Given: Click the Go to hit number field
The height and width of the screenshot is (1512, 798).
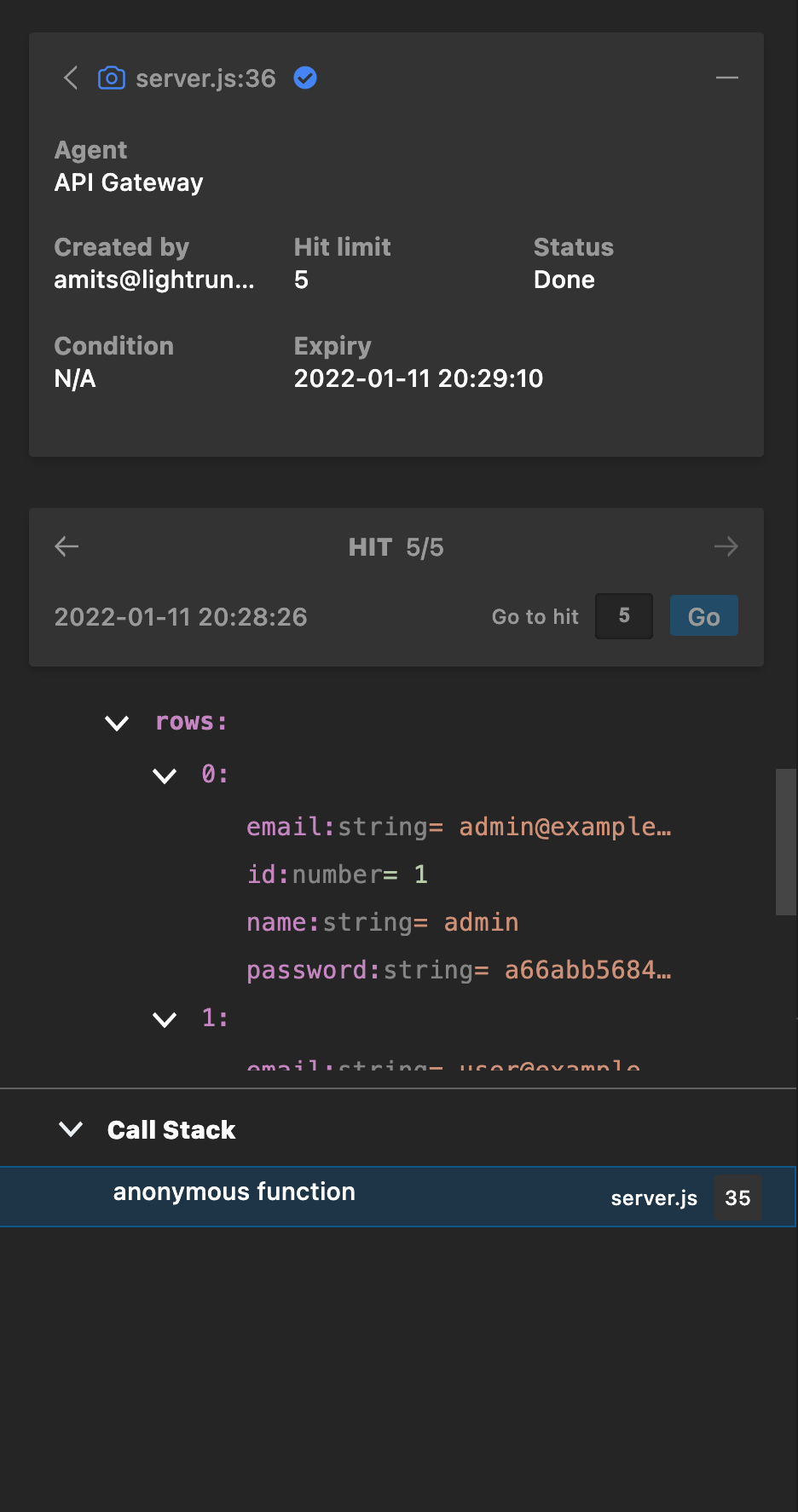Looking at the screenshot, I should (x=623, y=616).
